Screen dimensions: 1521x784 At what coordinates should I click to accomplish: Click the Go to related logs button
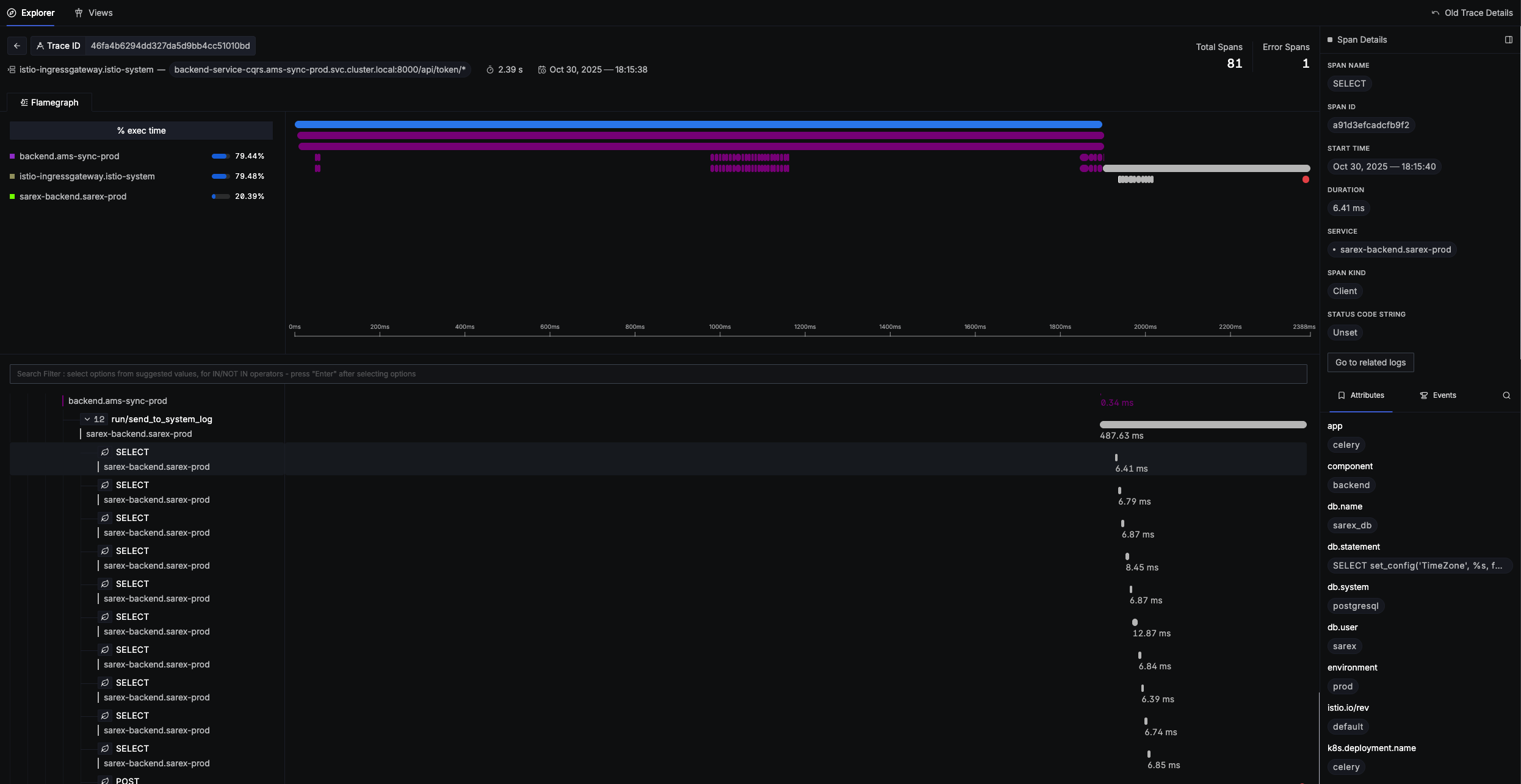pyautogui.click(x=1370, y=362)
